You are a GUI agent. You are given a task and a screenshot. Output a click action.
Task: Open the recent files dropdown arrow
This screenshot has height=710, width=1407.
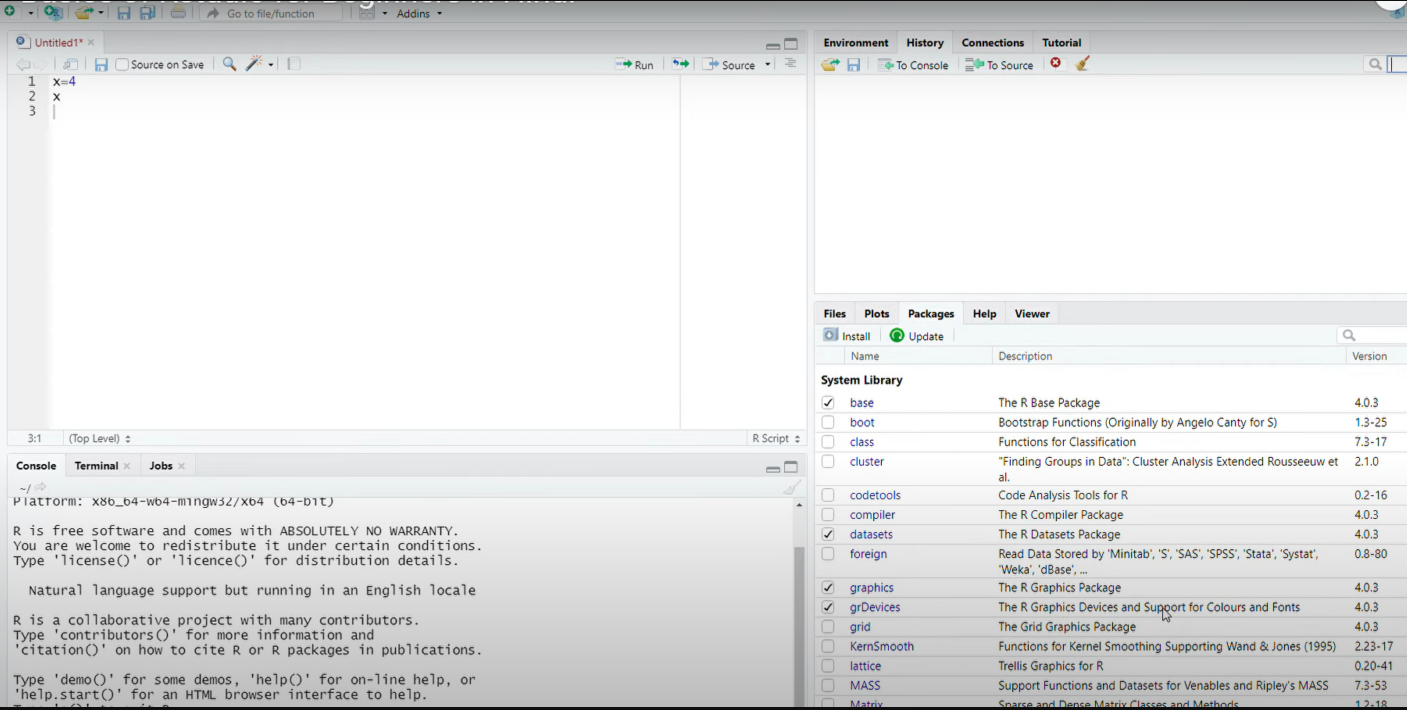point(101,14)
